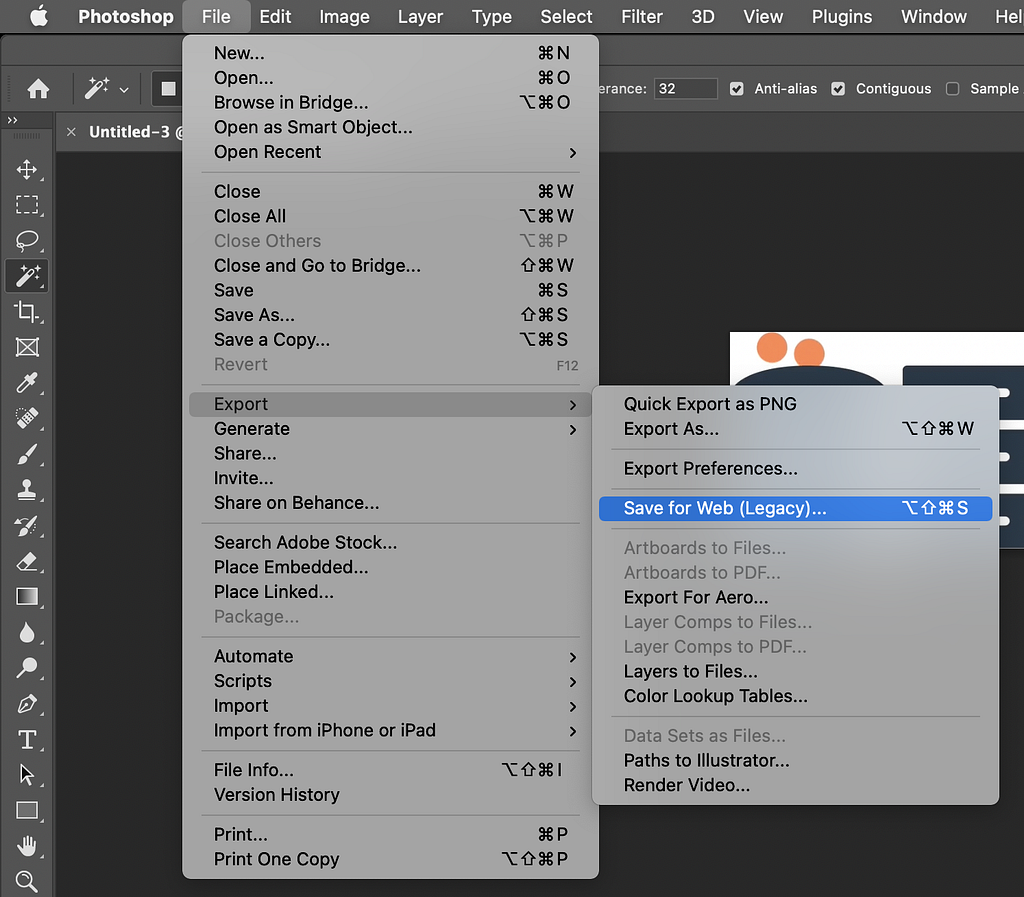
Task: Select the Eraser tool
Action: click(x=27, y=561)
